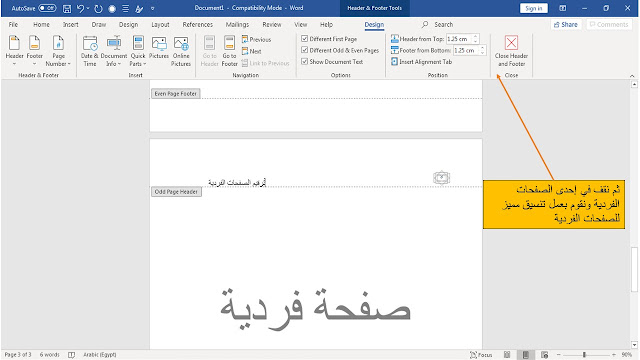Switch to Read Mode view icon
This screenshot has width=640, height=360.
pyautogui.click(x=507, y=355)
